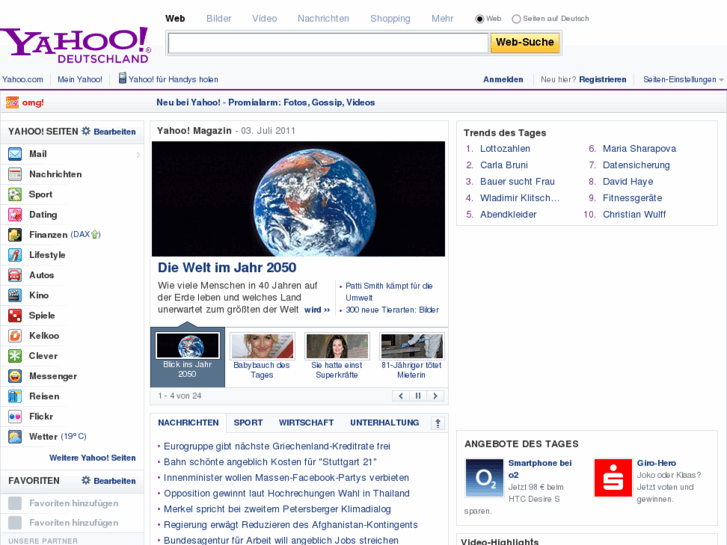Image resolution: width=727 pixels, height=545 pixels.
Task: Click the Autos car icon
Action: point(15,275)
